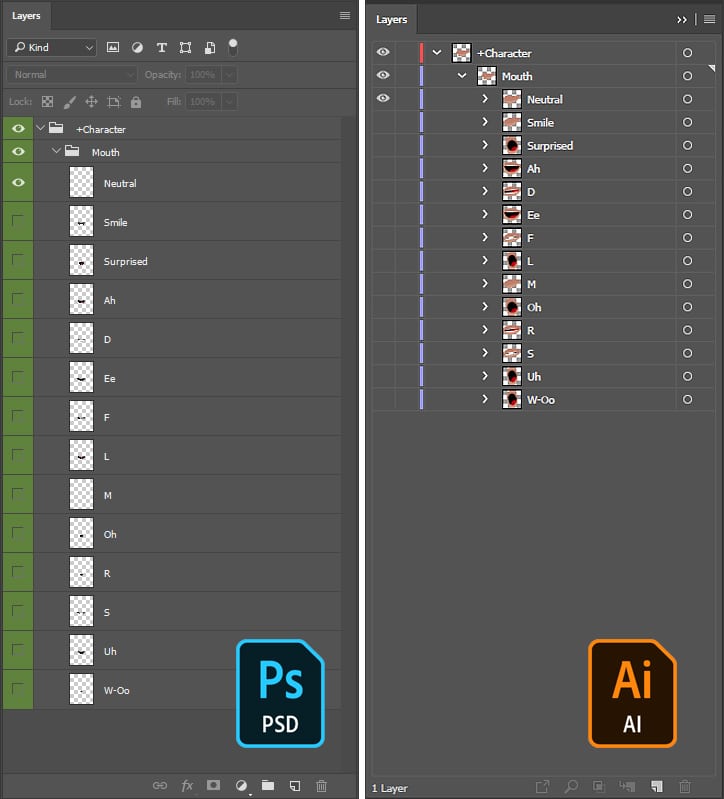
Task: Create new layer in Illustrator panel
Action: (657, 787)
